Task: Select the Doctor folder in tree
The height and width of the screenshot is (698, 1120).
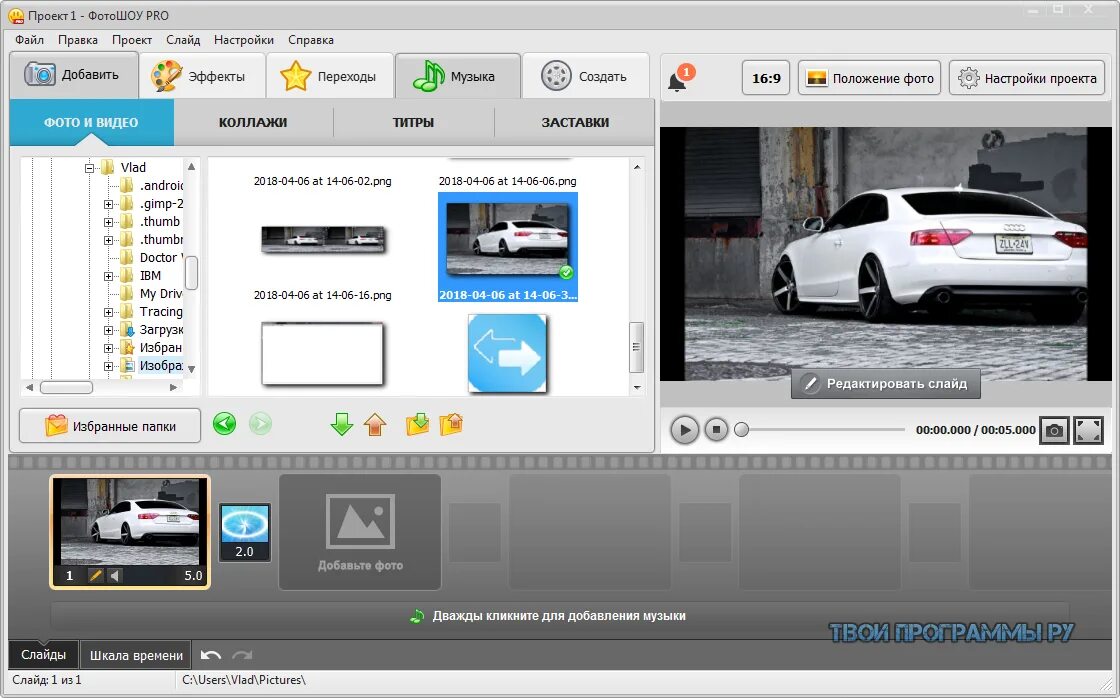Action: [151, 258]
